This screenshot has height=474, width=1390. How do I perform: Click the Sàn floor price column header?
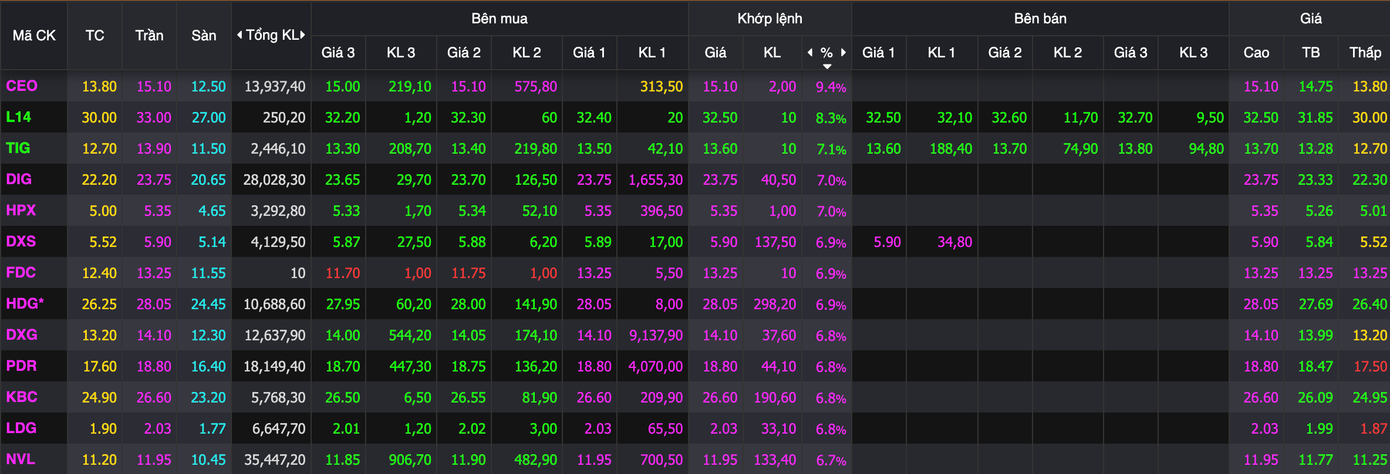coord(204,35)
